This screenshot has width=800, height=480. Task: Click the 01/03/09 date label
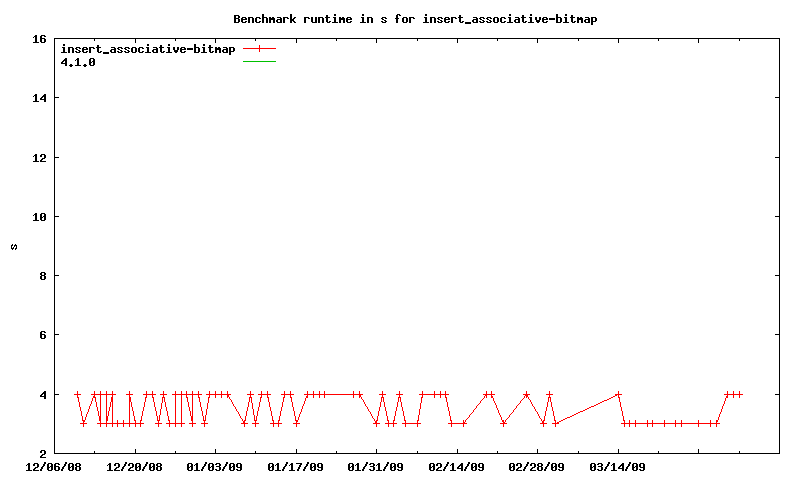215,466
